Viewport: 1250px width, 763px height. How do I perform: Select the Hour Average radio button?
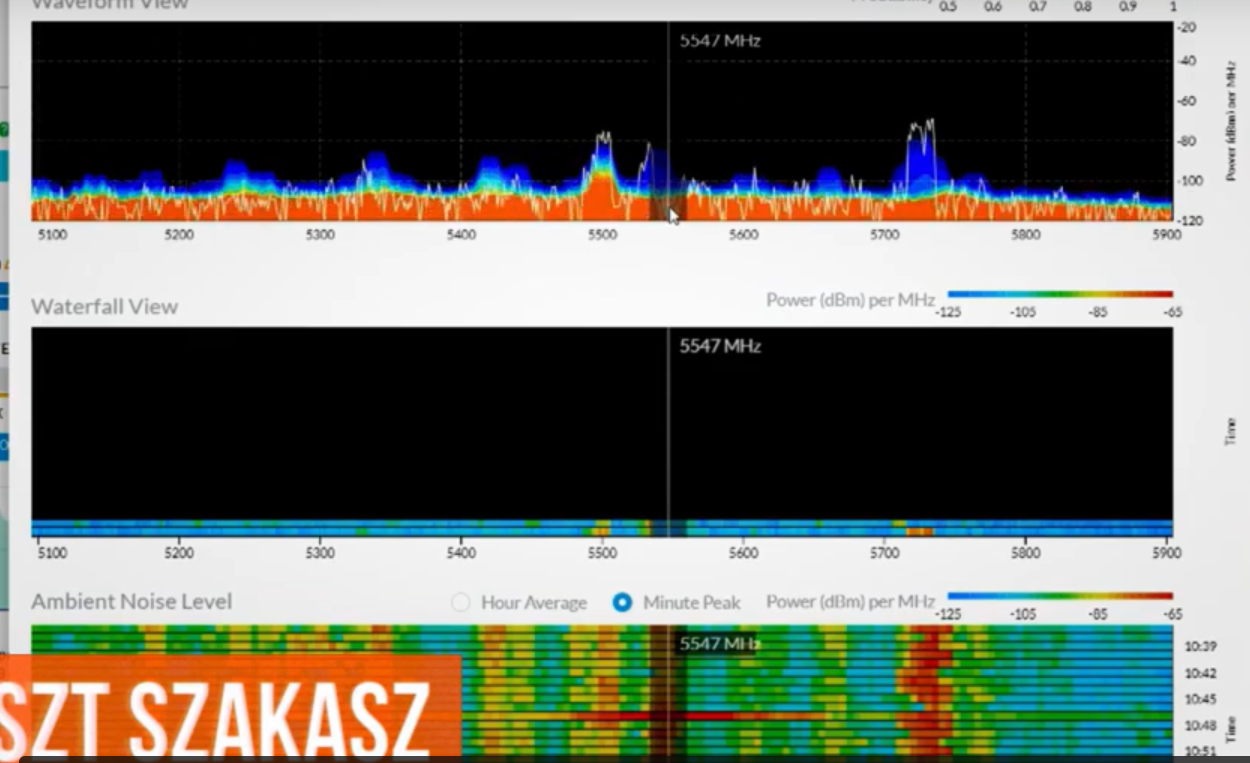tap(461, 603)
